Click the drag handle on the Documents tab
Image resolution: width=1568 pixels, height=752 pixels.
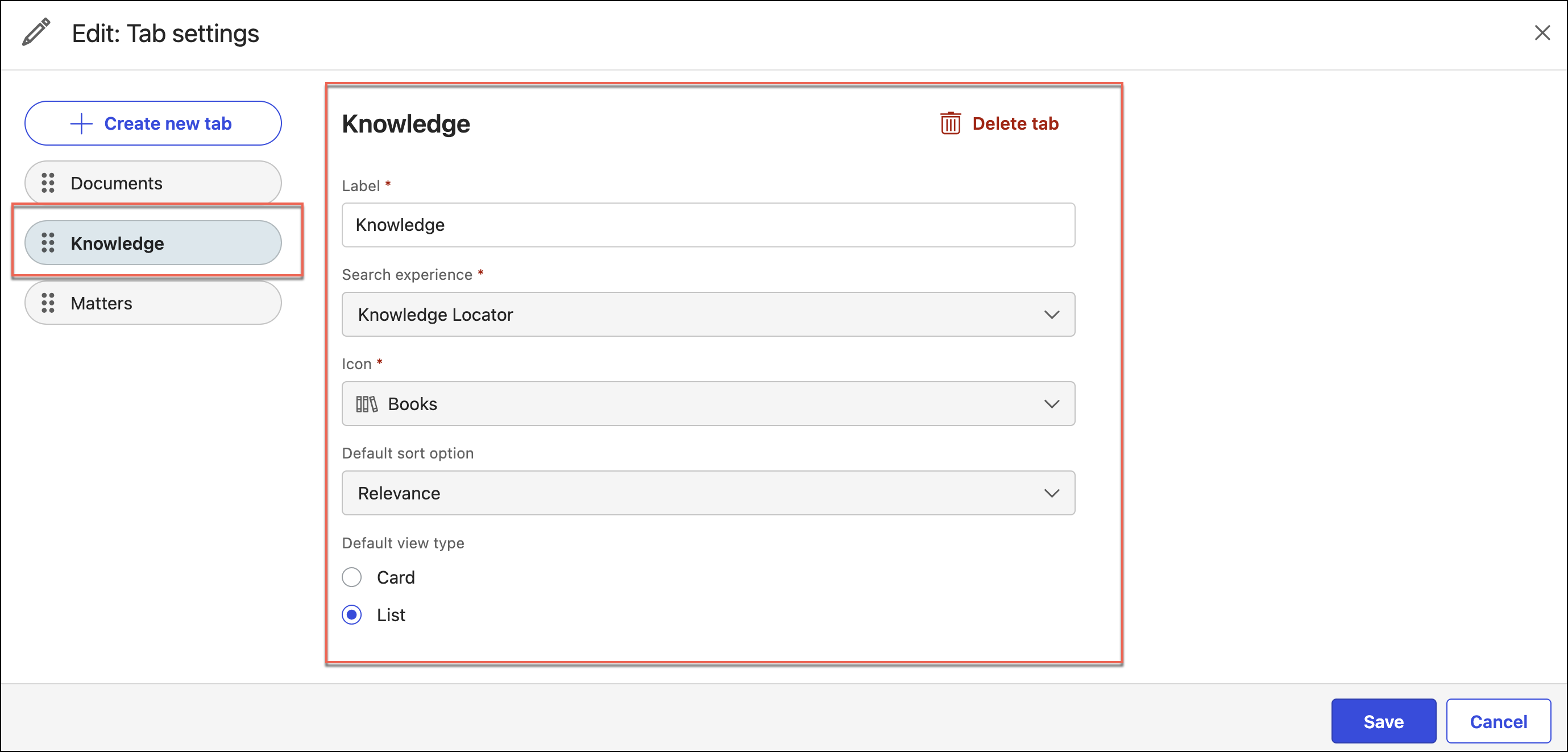(49, 183)
